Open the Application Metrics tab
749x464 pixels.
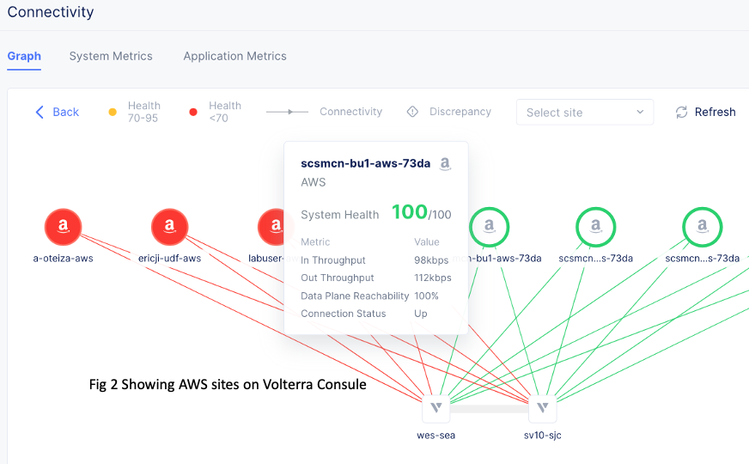[x=234, y=56]
